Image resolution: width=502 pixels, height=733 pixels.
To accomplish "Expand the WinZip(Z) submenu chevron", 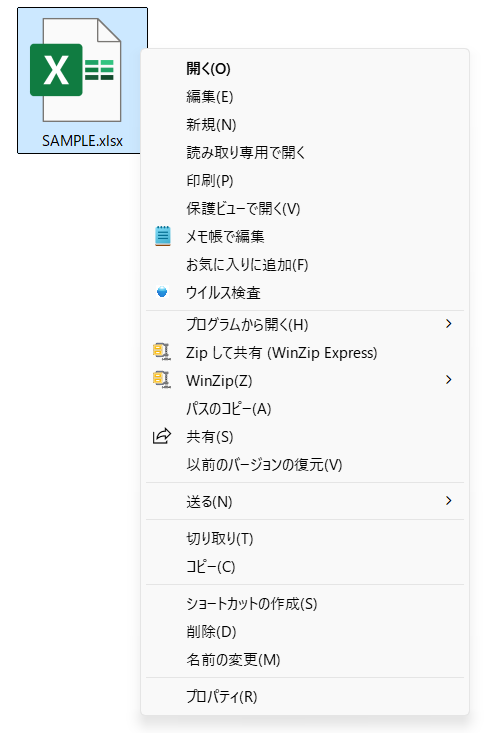I will [449, 380].
